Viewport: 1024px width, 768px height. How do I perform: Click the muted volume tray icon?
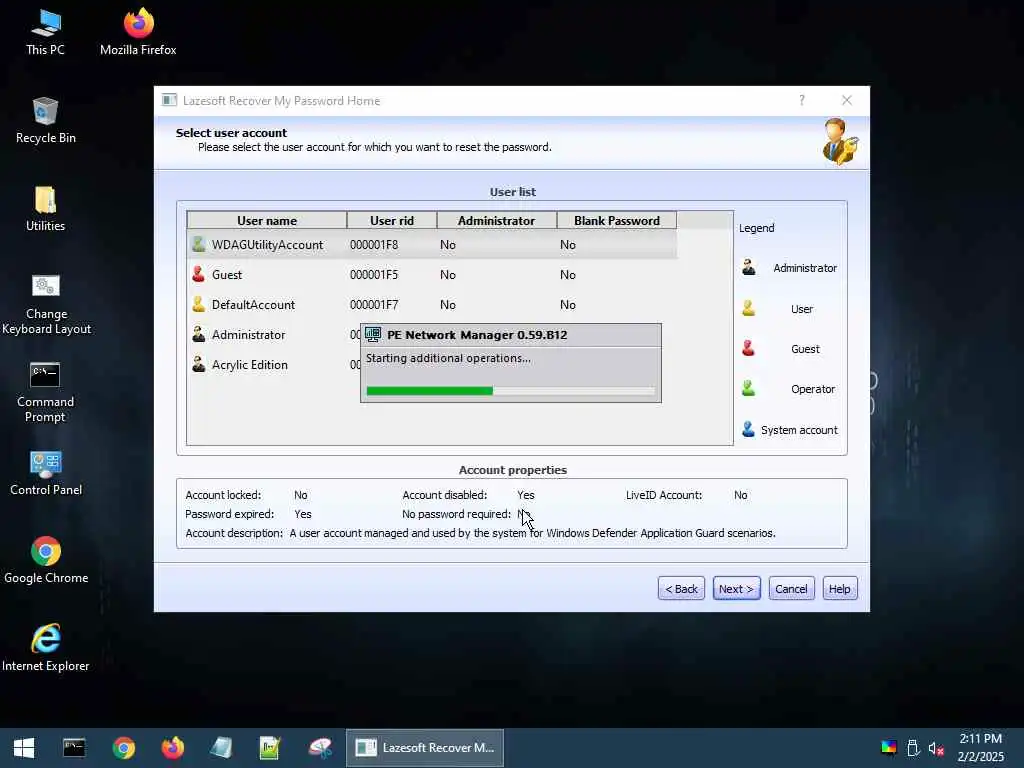[x=936, y=748]
